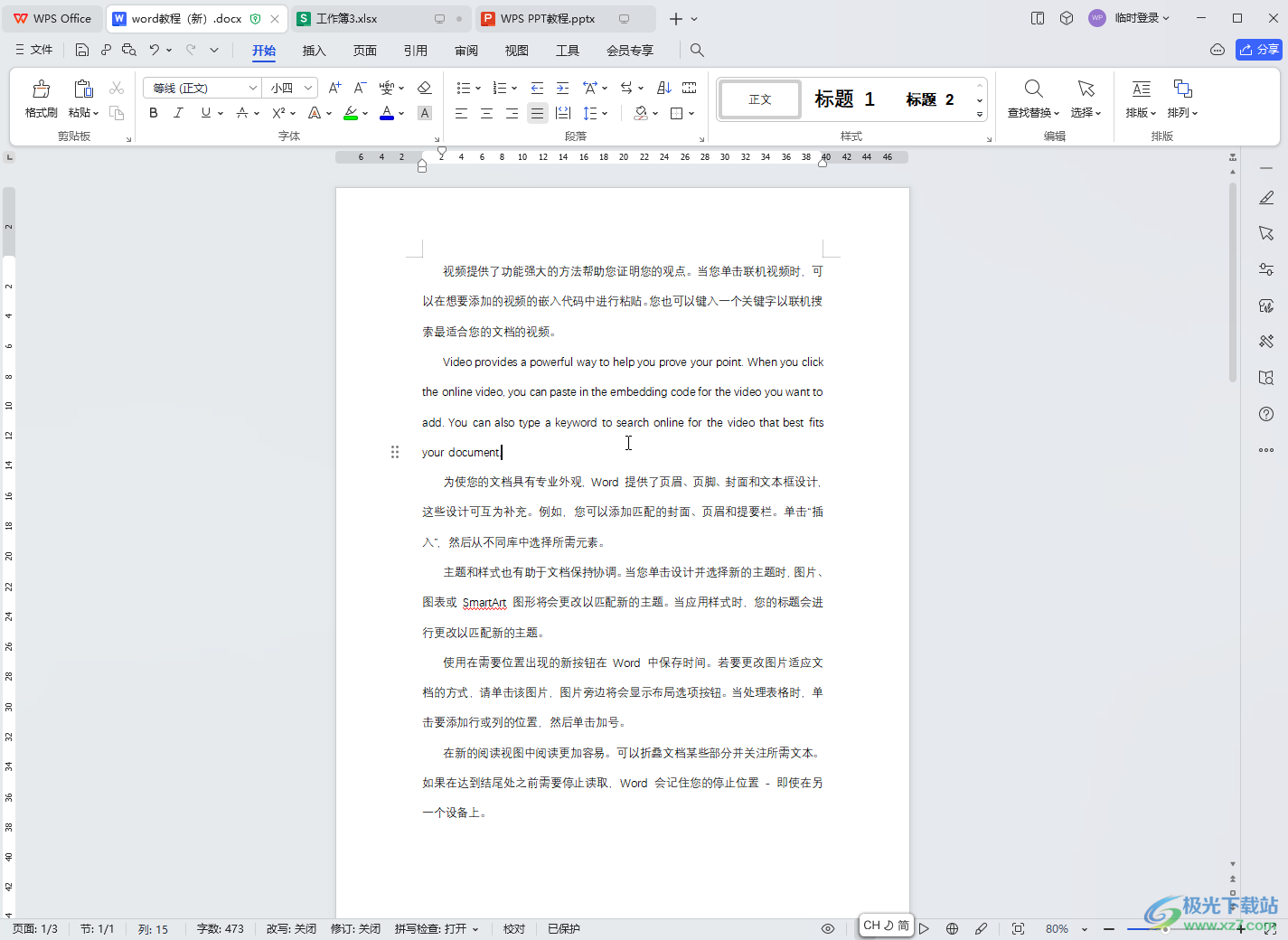
Task: Click the sort text icon
Action: [664, 88]
